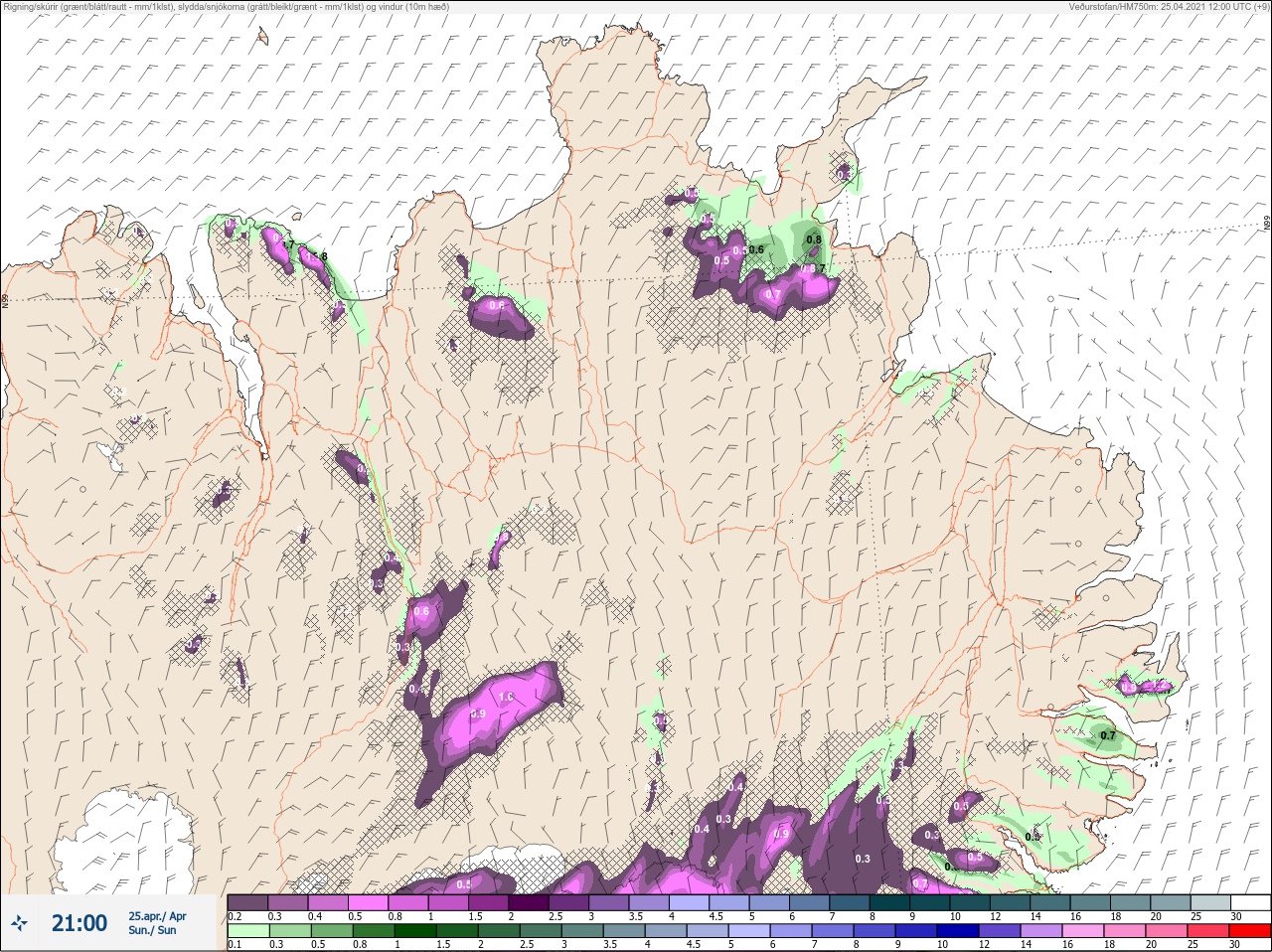The width and height of the screenshot is (1272, 952).
Task: Pick the 5 swatch in the lower legend row
Action: point(749,931)
